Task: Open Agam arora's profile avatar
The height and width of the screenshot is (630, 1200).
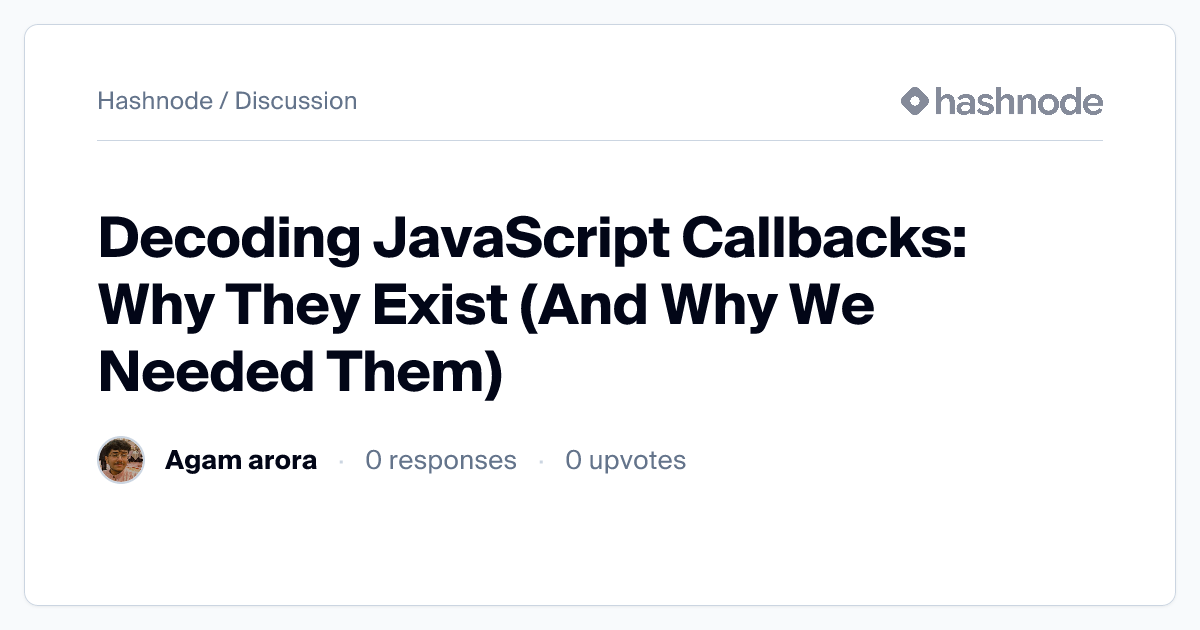Action: pos(121,460)
